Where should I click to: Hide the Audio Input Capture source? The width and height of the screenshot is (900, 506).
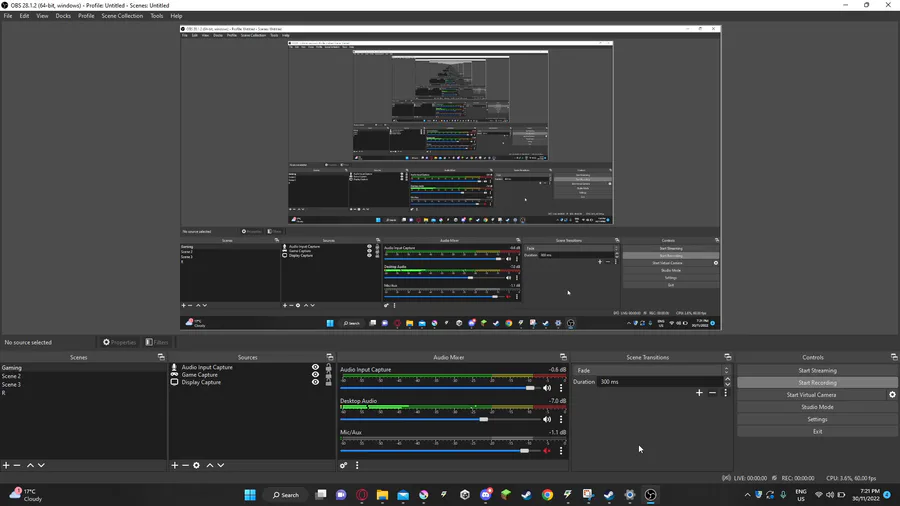click(315, 367)
